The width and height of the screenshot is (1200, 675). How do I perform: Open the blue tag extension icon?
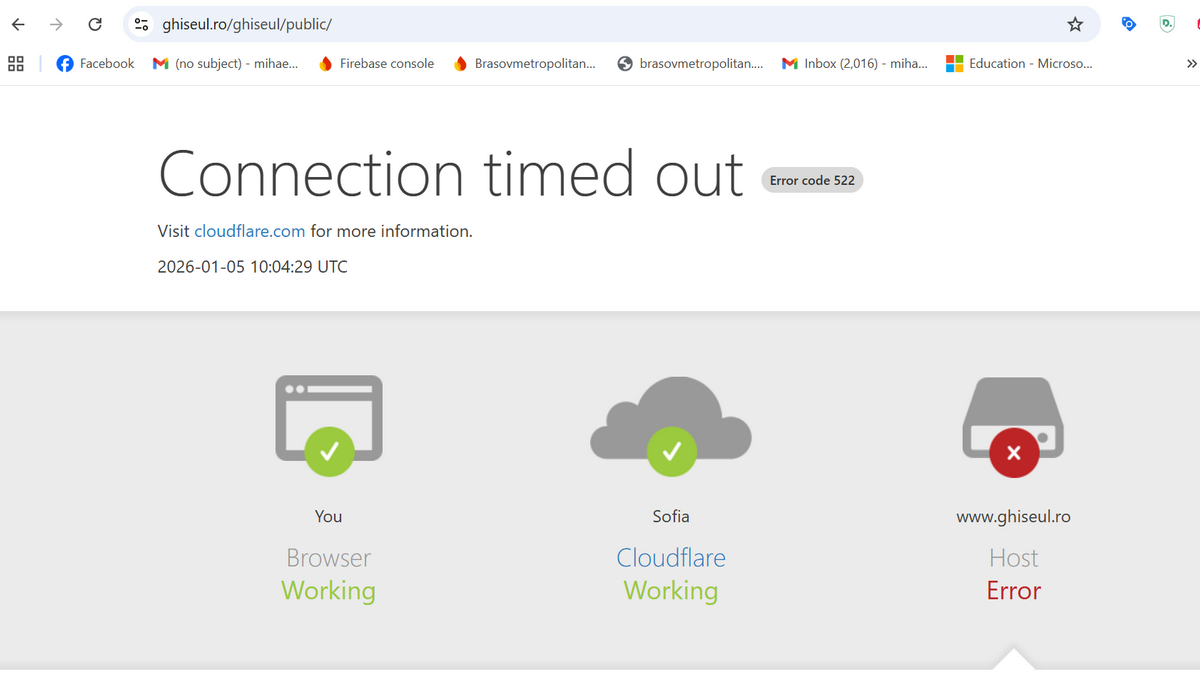point(1129,24)
